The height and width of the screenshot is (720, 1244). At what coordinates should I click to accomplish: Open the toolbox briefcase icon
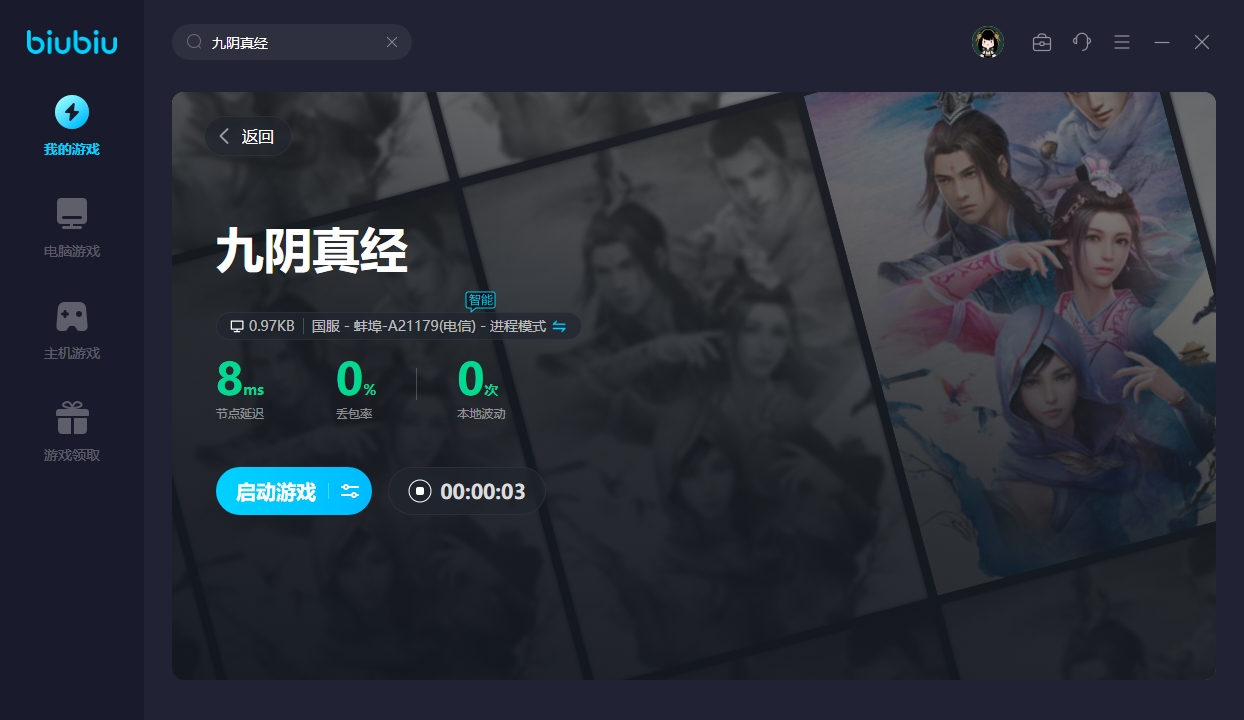pos(1042,42)
